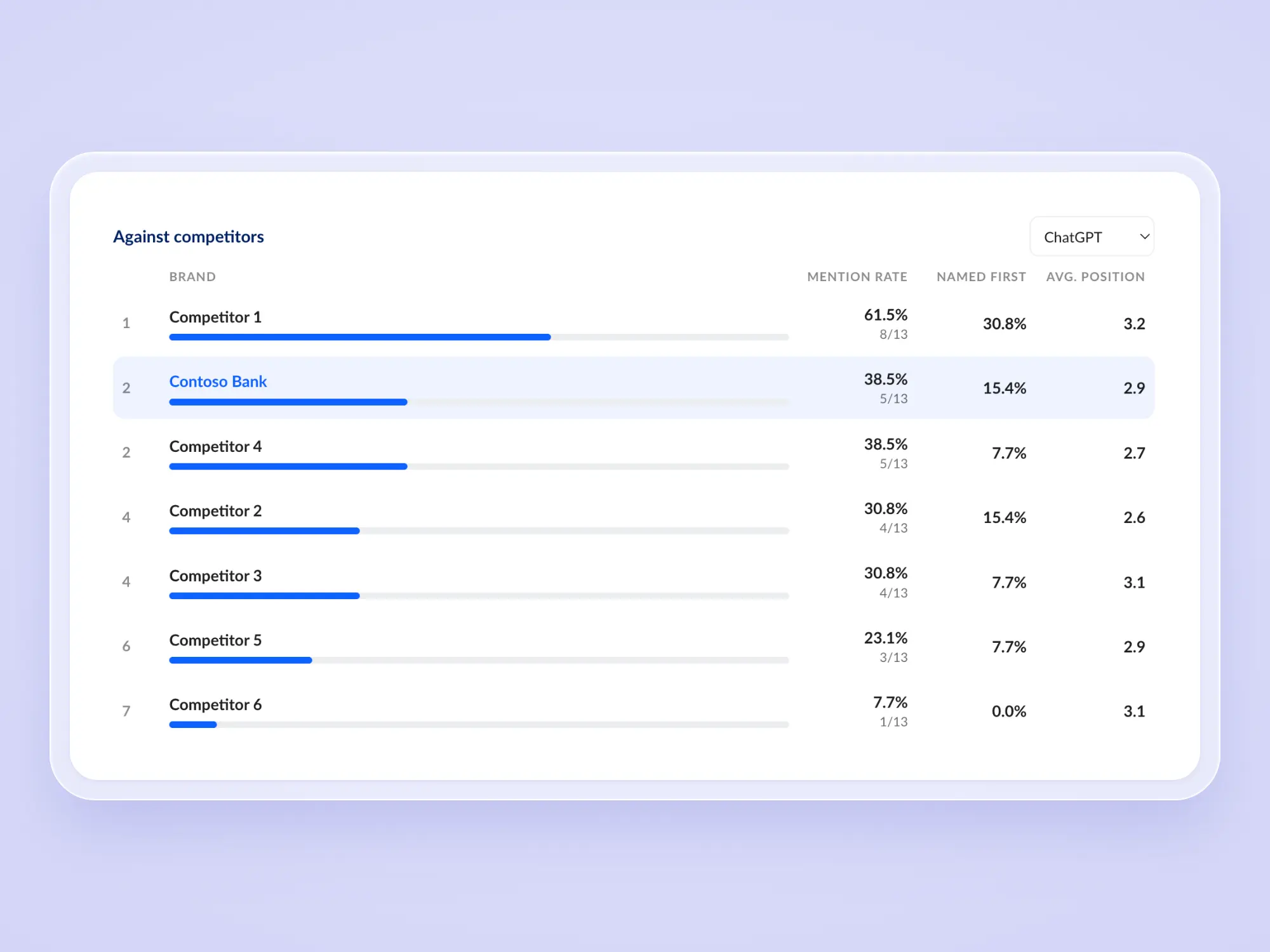Viewport: 1270px width, 952px height.
Task: Click Competitor 1's mention rate progress bar
Action: (479, 337)
